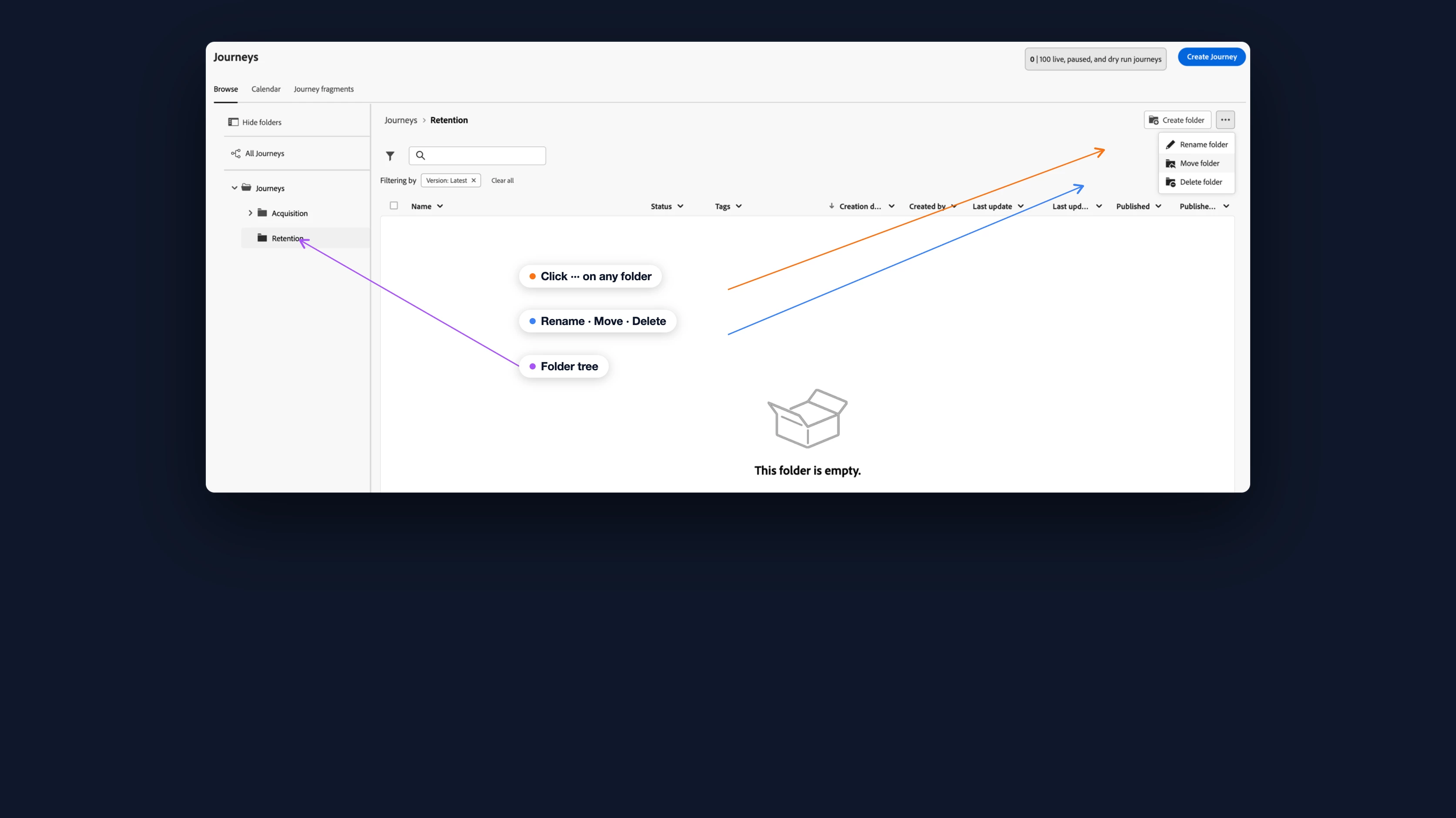The width and height of the screenshot is (1456, 818).
Task: Click the "This folder is empty." message
Action: [x=807, y=470]
